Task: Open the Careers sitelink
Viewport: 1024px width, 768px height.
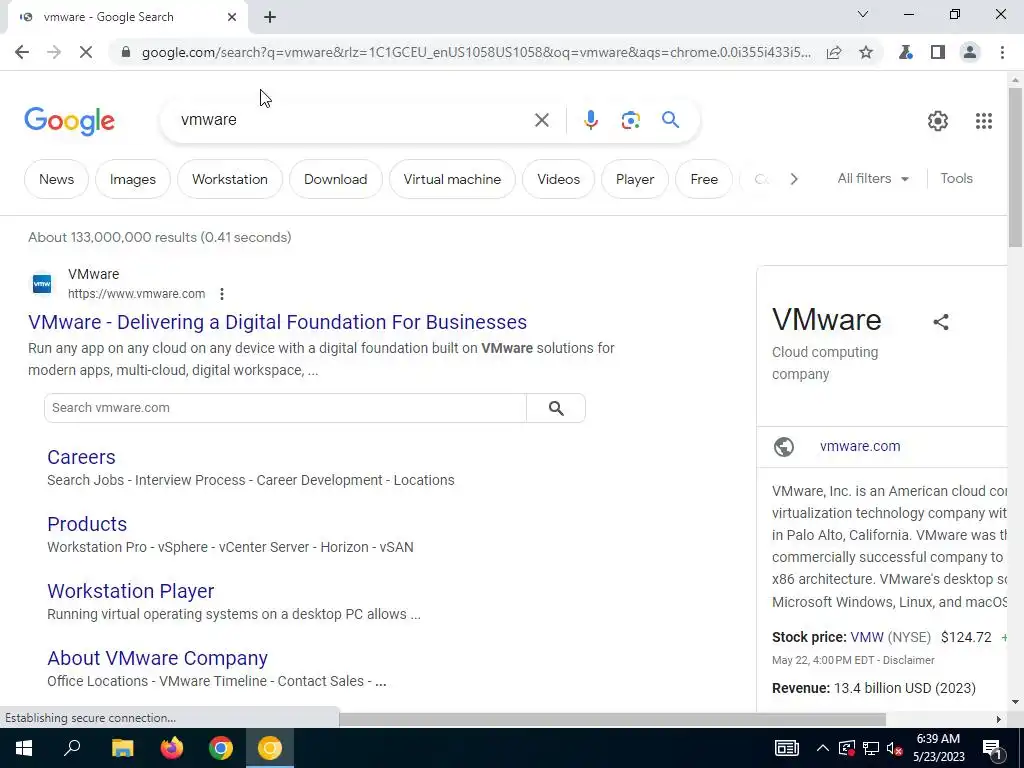Action: coord(81,457)
